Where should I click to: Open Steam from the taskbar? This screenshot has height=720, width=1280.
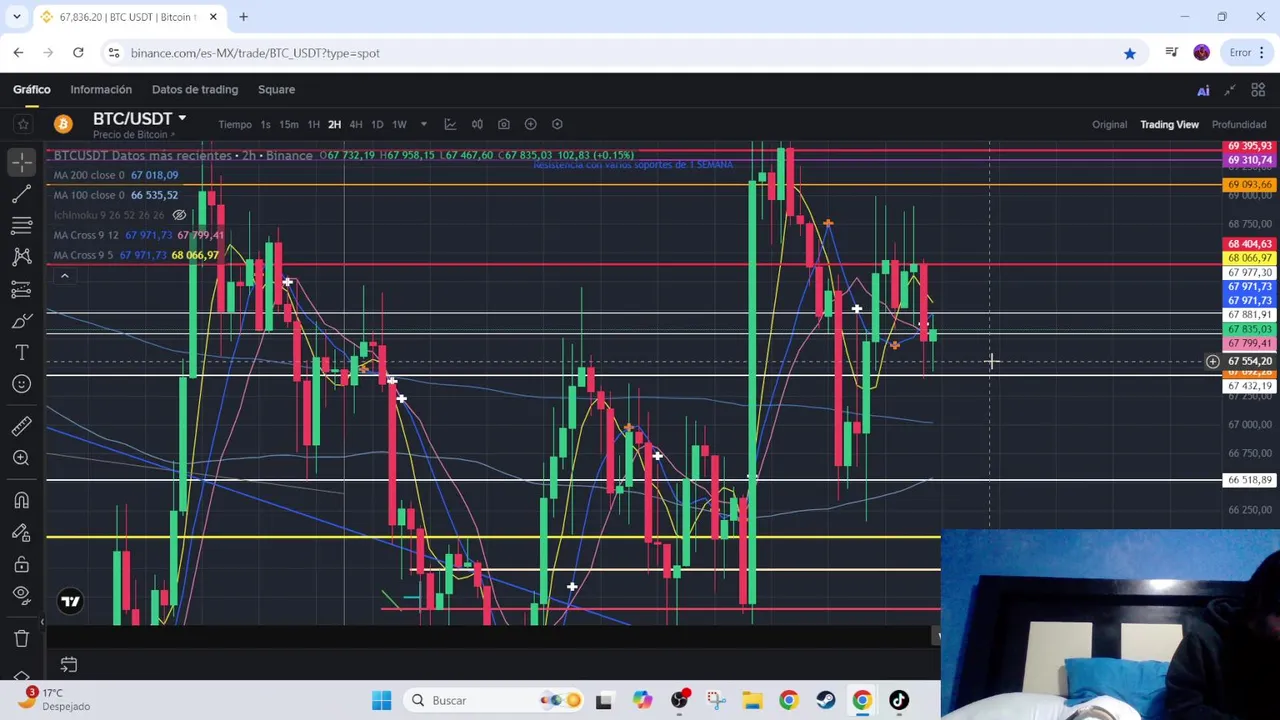coord(825,700)
